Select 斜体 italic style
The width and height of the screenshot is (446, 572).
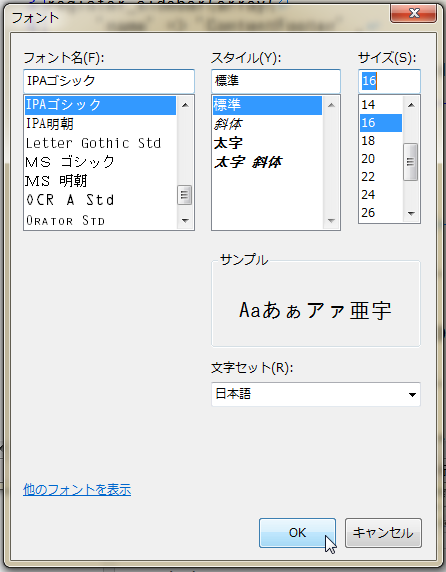click(267, 124)
